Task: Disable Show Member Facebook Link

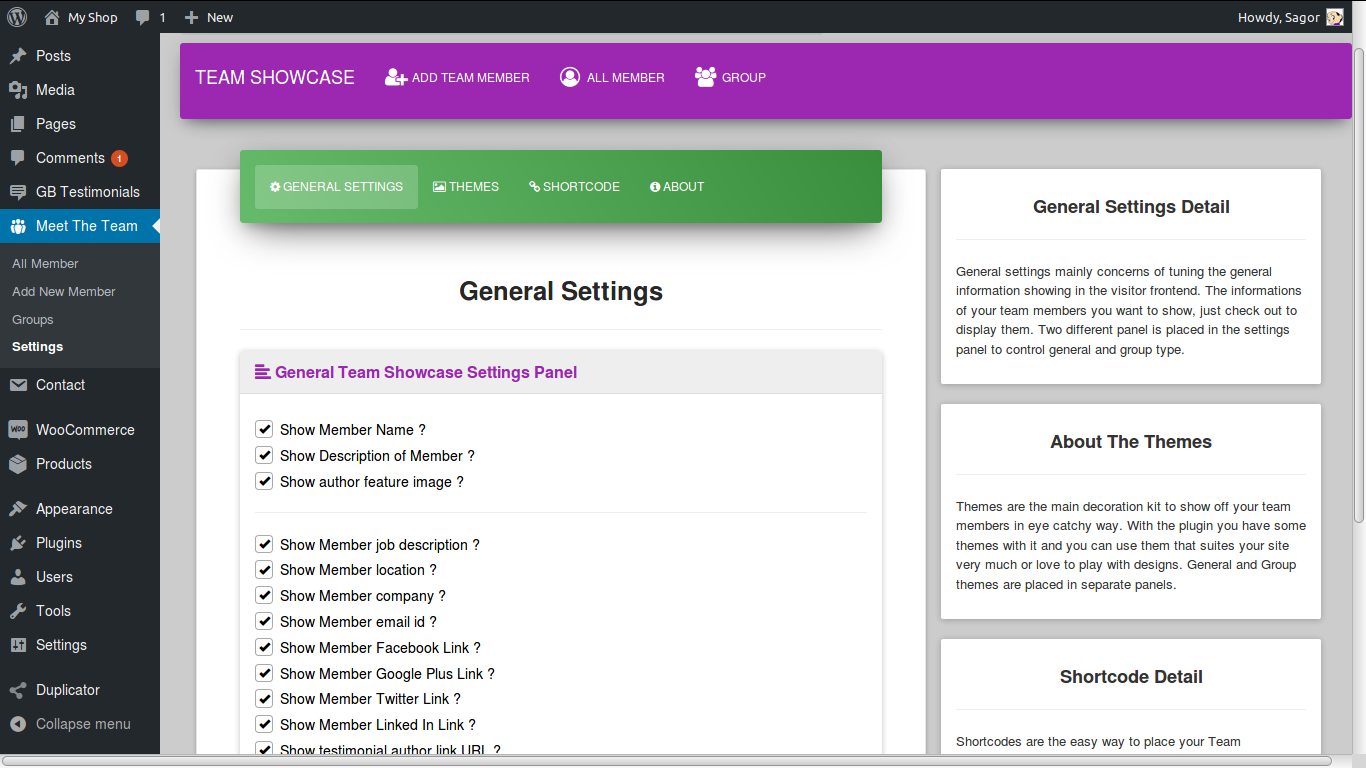Action: click(264, 647)
